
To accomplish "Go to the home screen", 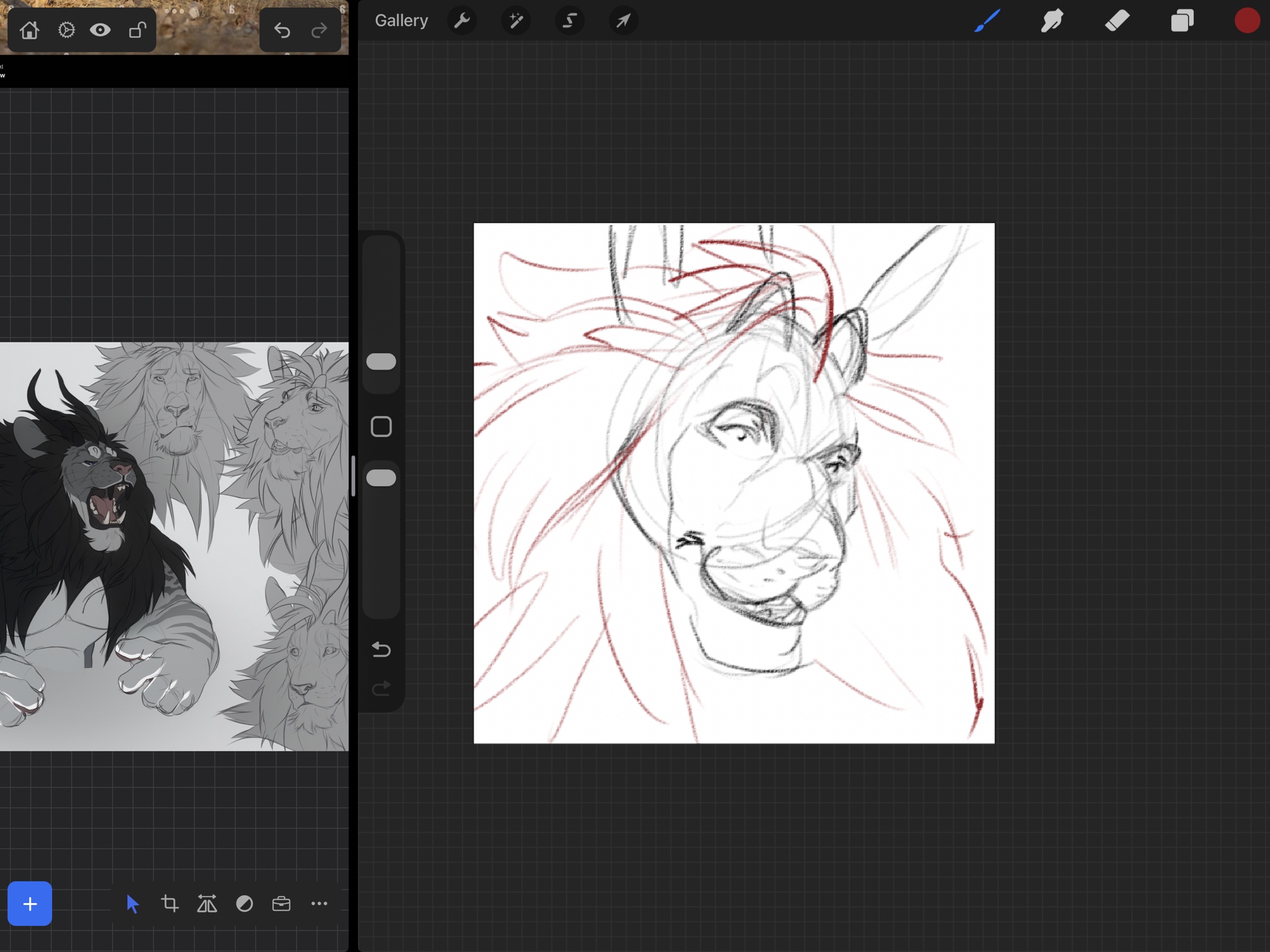I will coord(29,30).
